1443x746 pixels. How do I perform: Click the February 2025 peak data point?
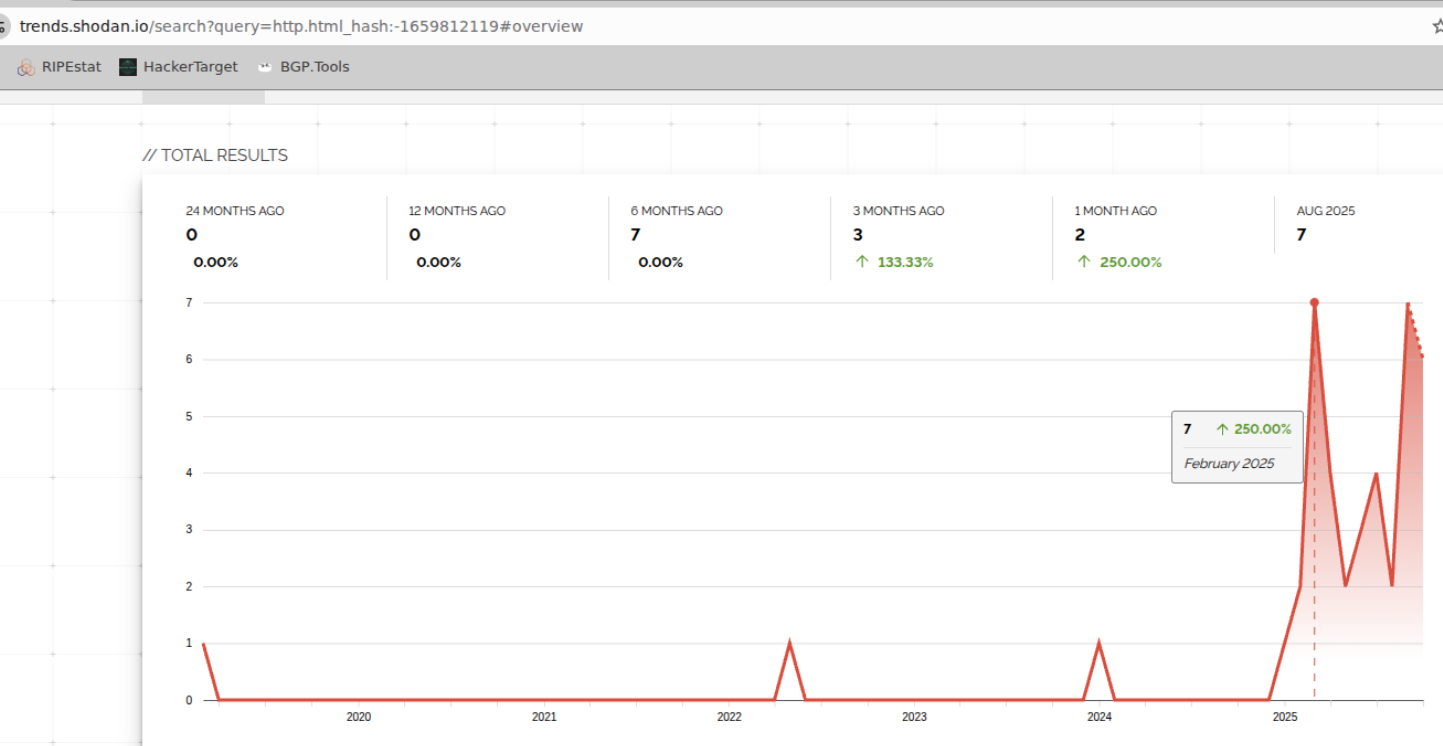click(x=1314, y=302)
